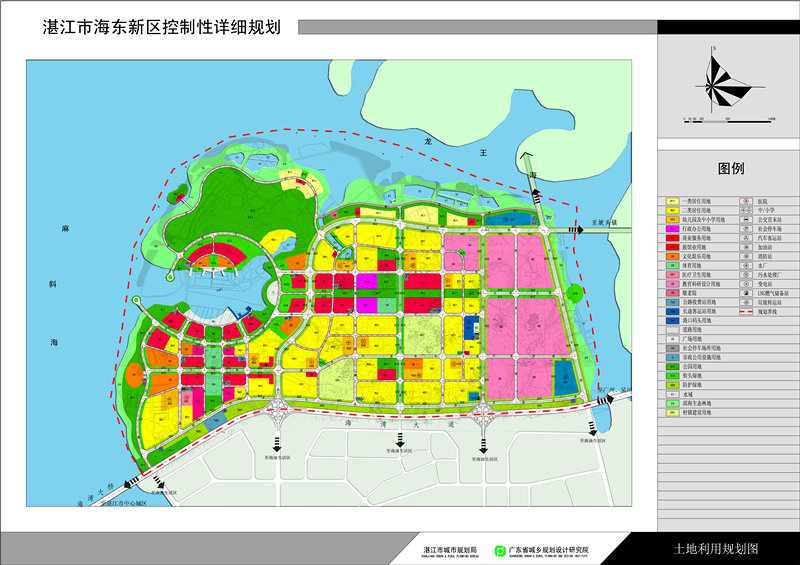Click the 医院 hospital symbol in legend
The image size is (800, 565).
[x=745, y=201]
